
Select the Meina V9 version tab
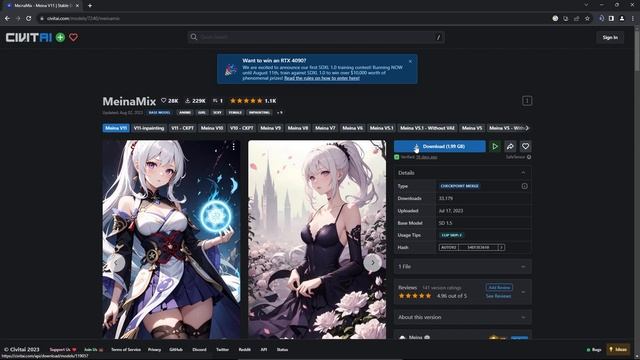(x=270, y=128)
